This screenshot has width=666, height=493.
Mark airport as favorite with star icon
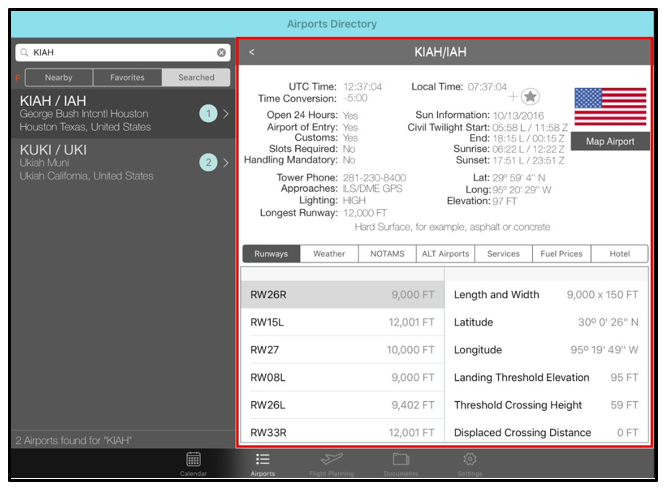(x=531, y=97)
